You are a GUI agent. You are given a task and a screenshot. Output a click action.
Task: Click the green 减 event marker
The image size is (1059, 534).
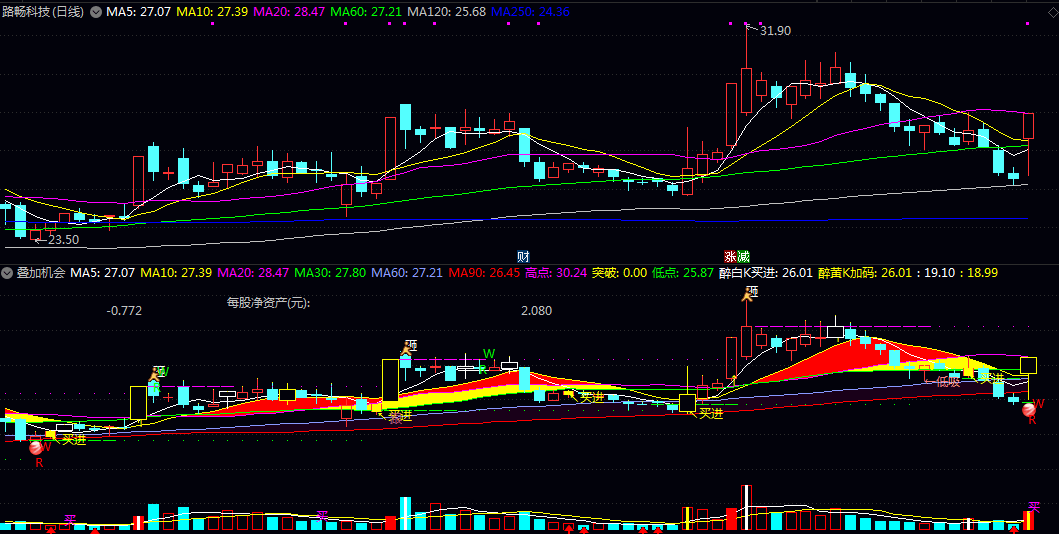[743, 257]
